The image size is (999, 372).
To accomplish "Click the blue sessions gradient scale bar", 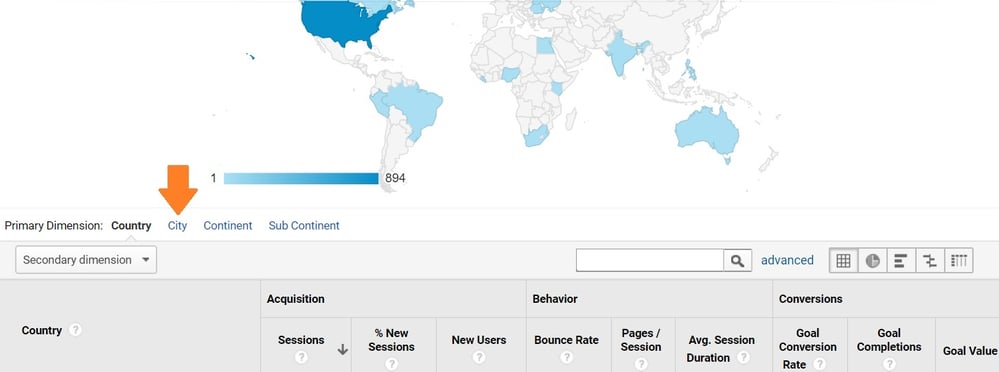I will tap(301, 178).
